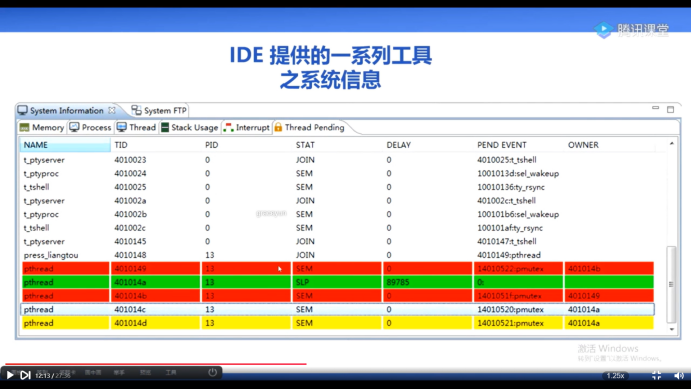
Task: Sort by the TID column header
Action: [x=156, y=145]
